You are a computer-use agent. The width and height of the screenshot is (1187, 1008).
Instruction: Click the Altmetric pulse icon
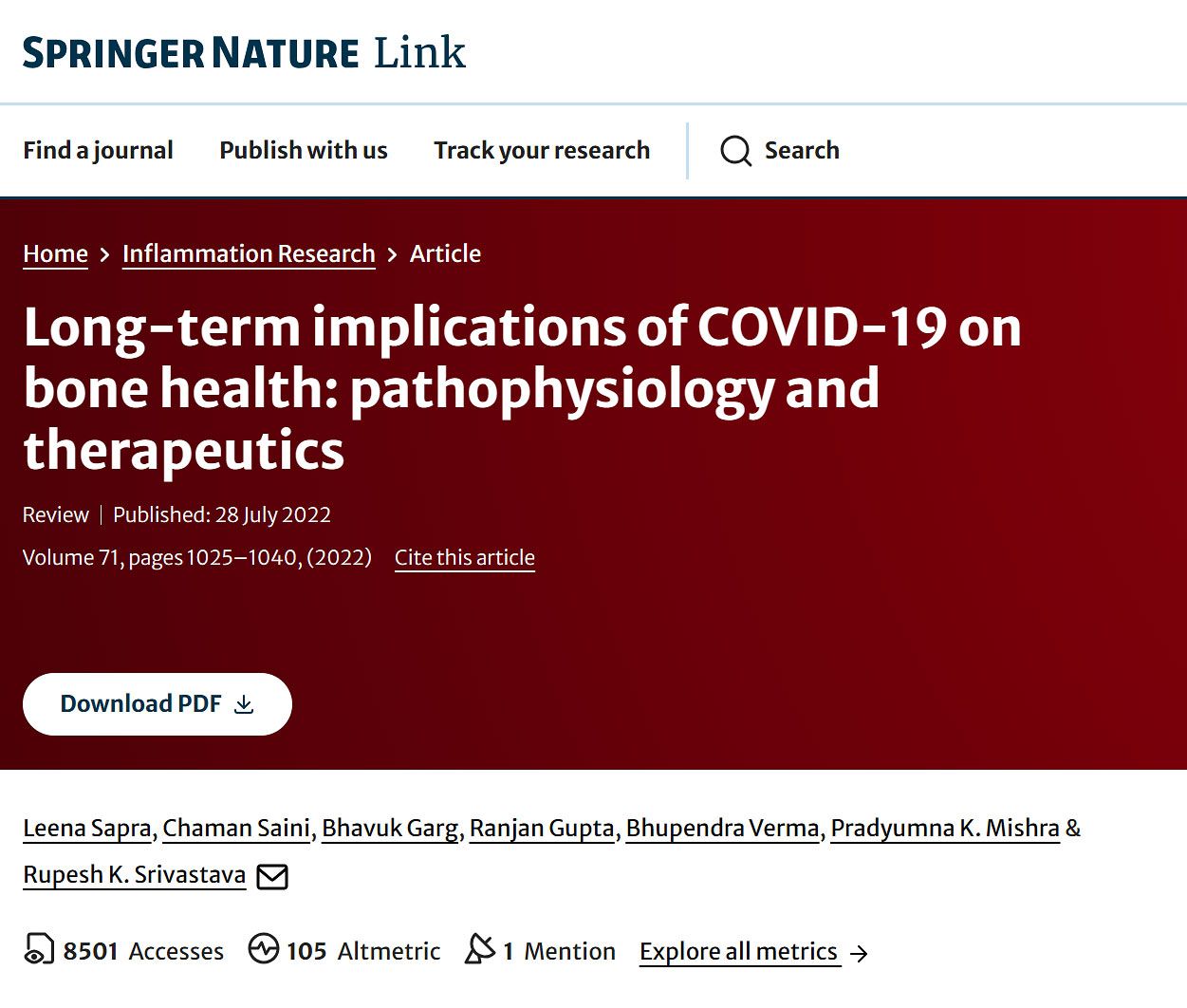tap(264, 948)
